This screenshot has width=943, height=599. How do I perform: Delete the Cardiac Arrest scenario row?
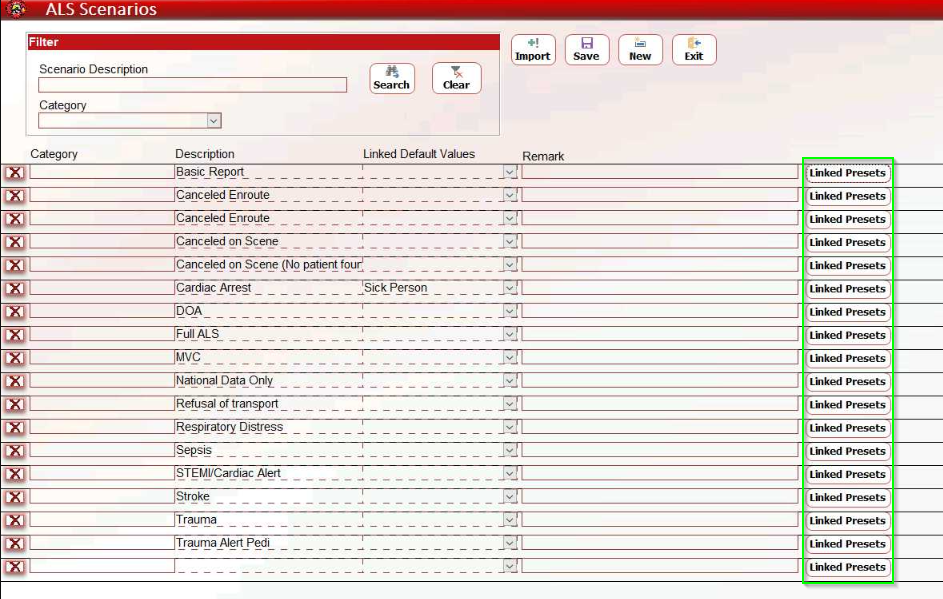tap(15, 288)
